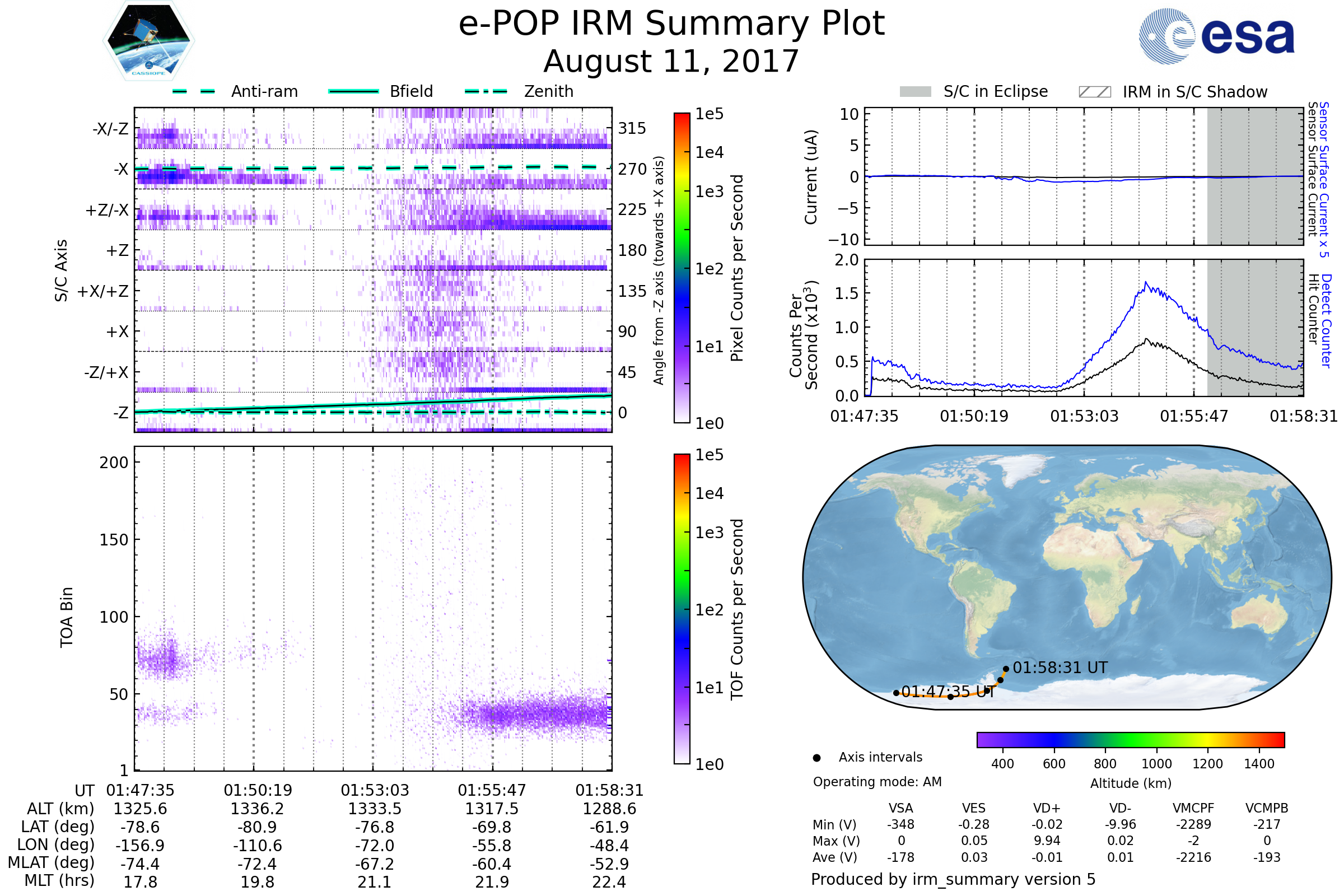Screen dimensions: 1344x896
Task: Click the IRM in S/C Shadow hatched patch
Action: pyautogui.click(x=1095, y=92)
